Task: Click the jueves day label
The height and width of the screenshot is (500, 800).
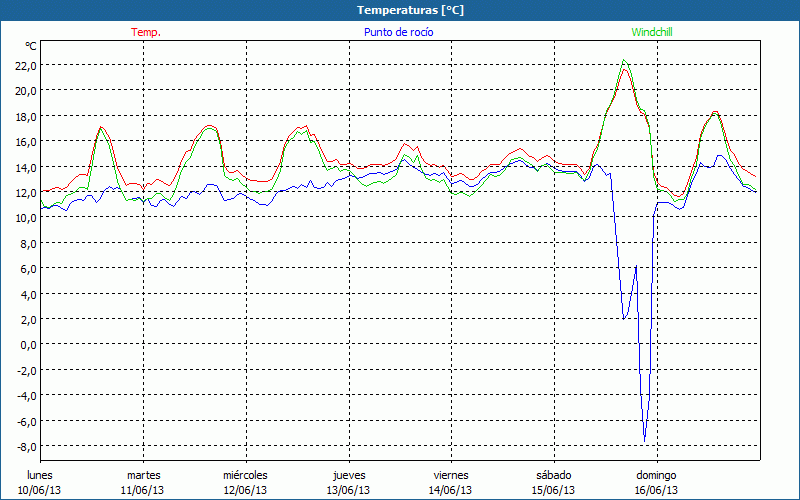Action: pos(348,475)
